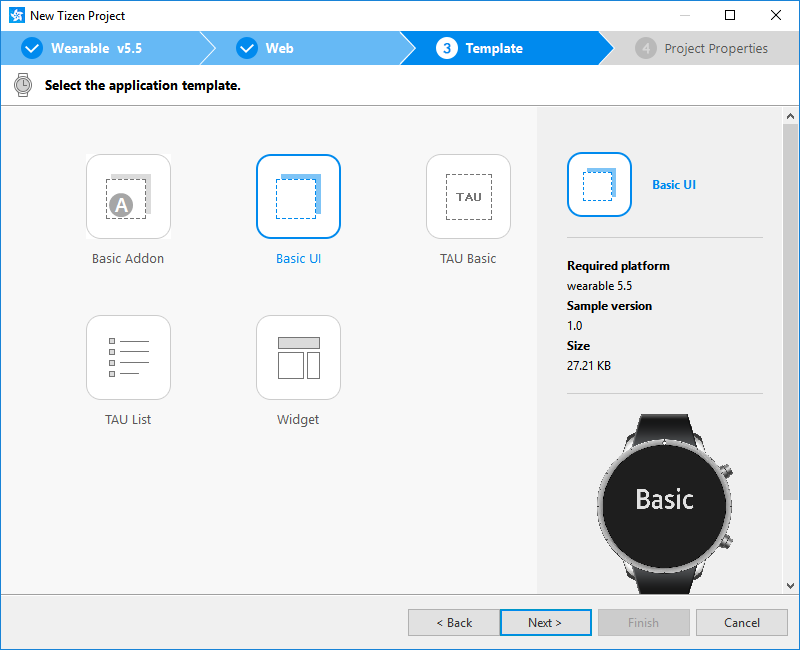
Task: Click the scrollbar up arrow
Action: tap(791, 115)
